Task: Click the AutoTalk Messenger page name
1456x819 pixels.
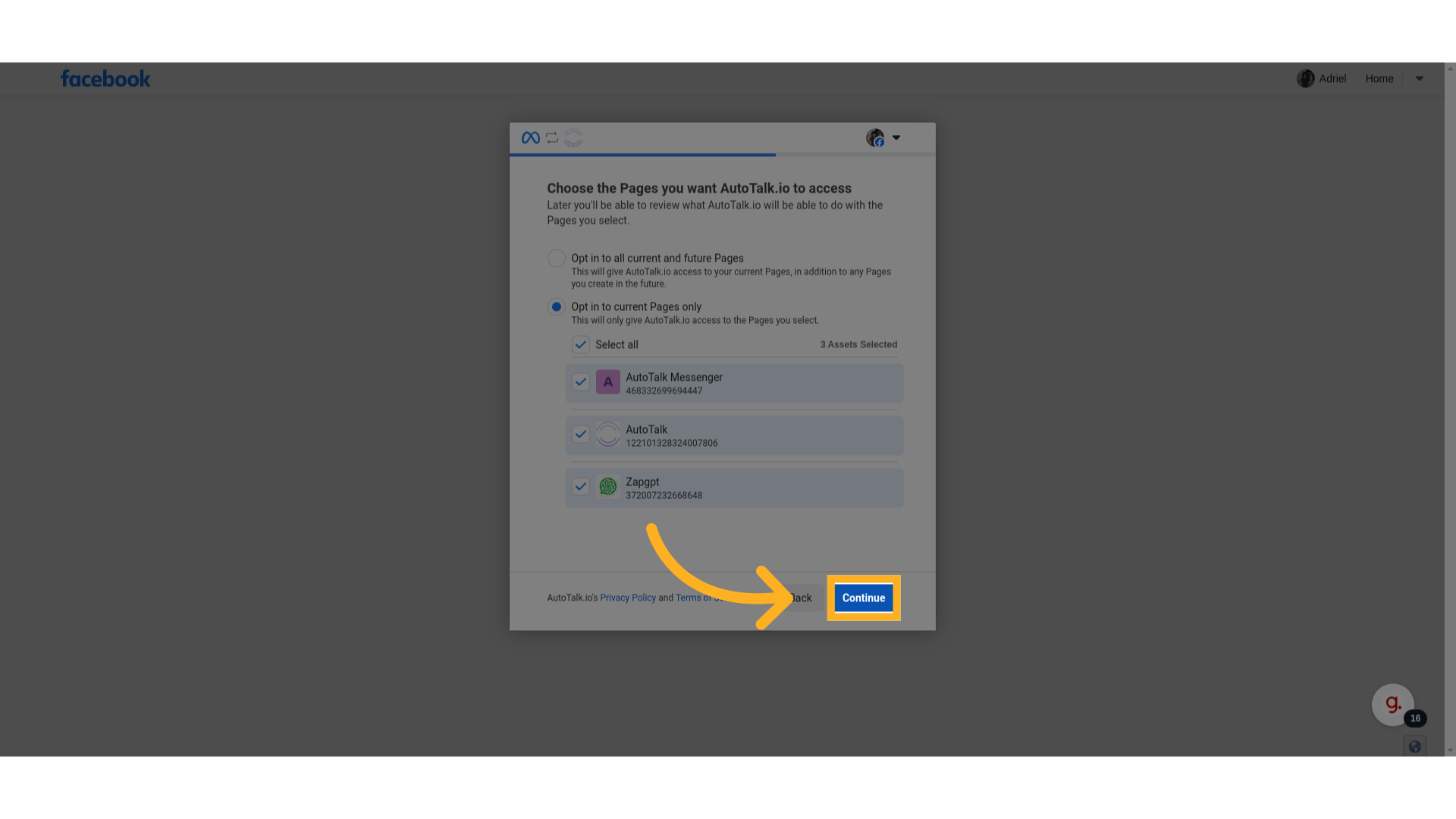Action: coord(674,378)
